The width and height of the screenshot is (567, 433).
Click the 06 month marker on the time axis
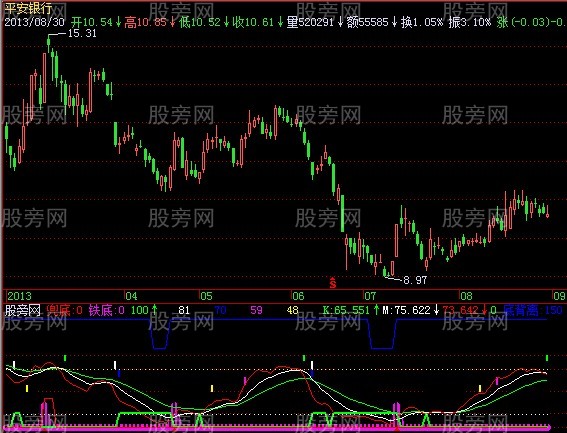click(298, 296)
